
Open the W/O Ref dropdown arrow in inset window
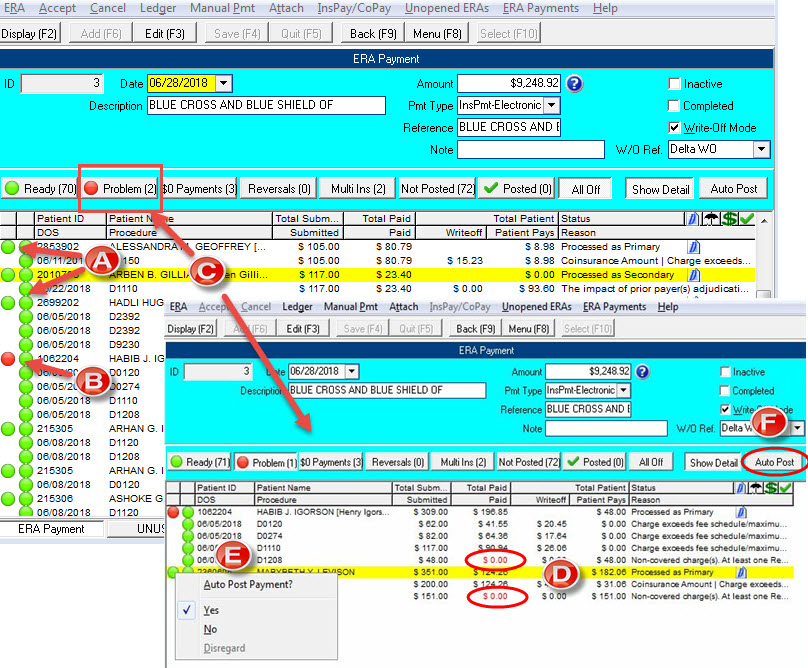(798, 428)
